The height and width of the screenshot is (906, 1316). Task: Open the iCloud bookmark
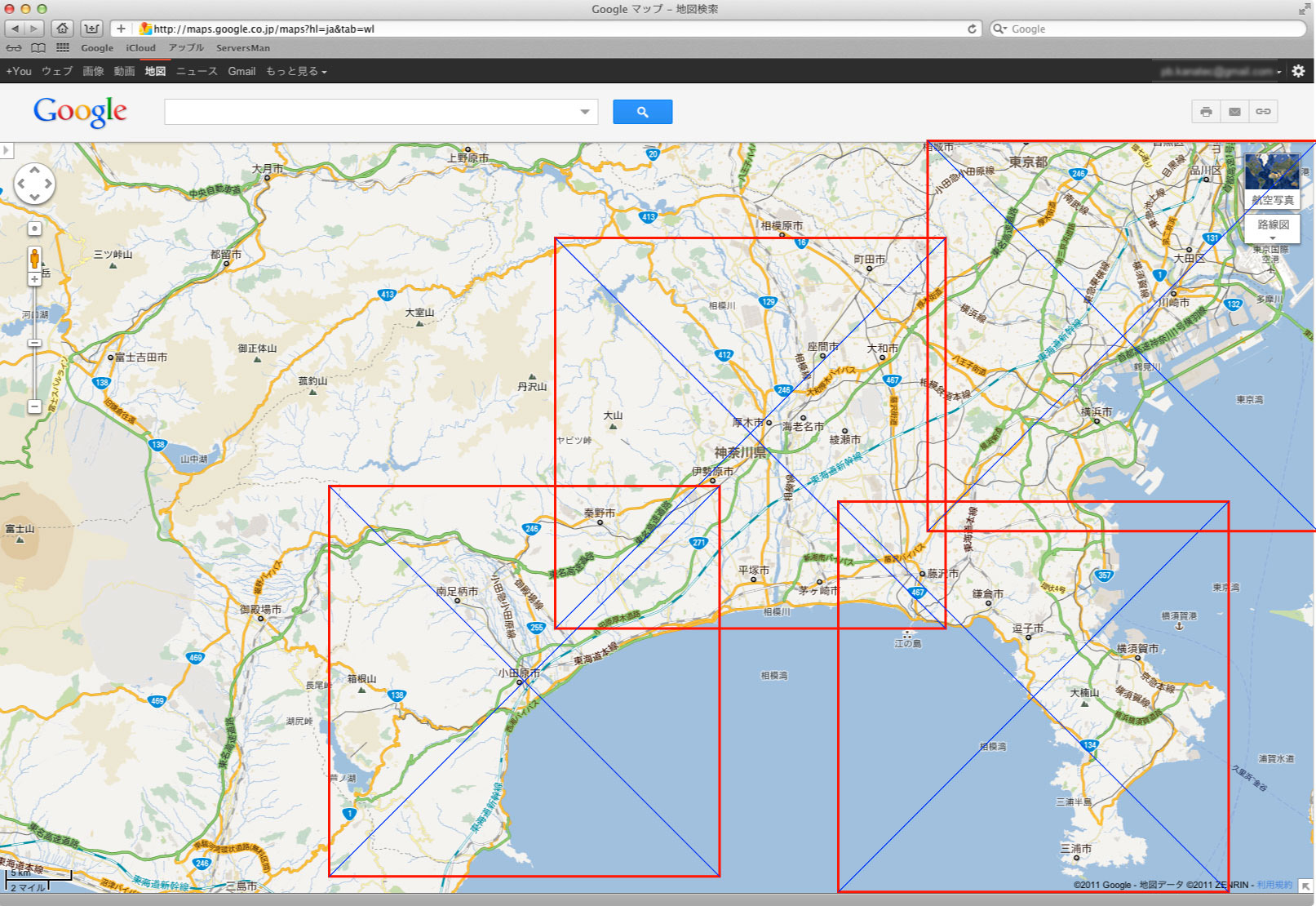(x=140, y=48)
